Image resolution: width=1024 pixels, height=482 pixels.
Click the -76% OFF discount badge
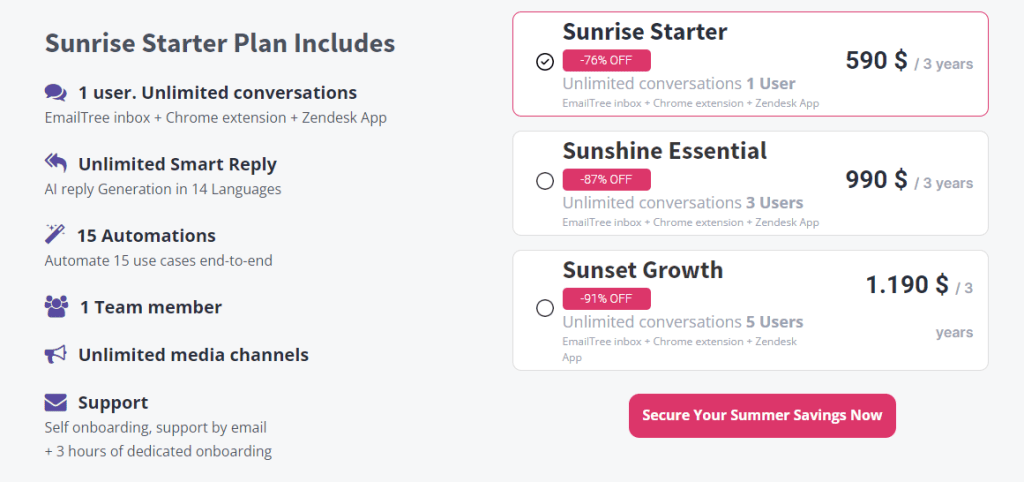click(x=606, y=60)
